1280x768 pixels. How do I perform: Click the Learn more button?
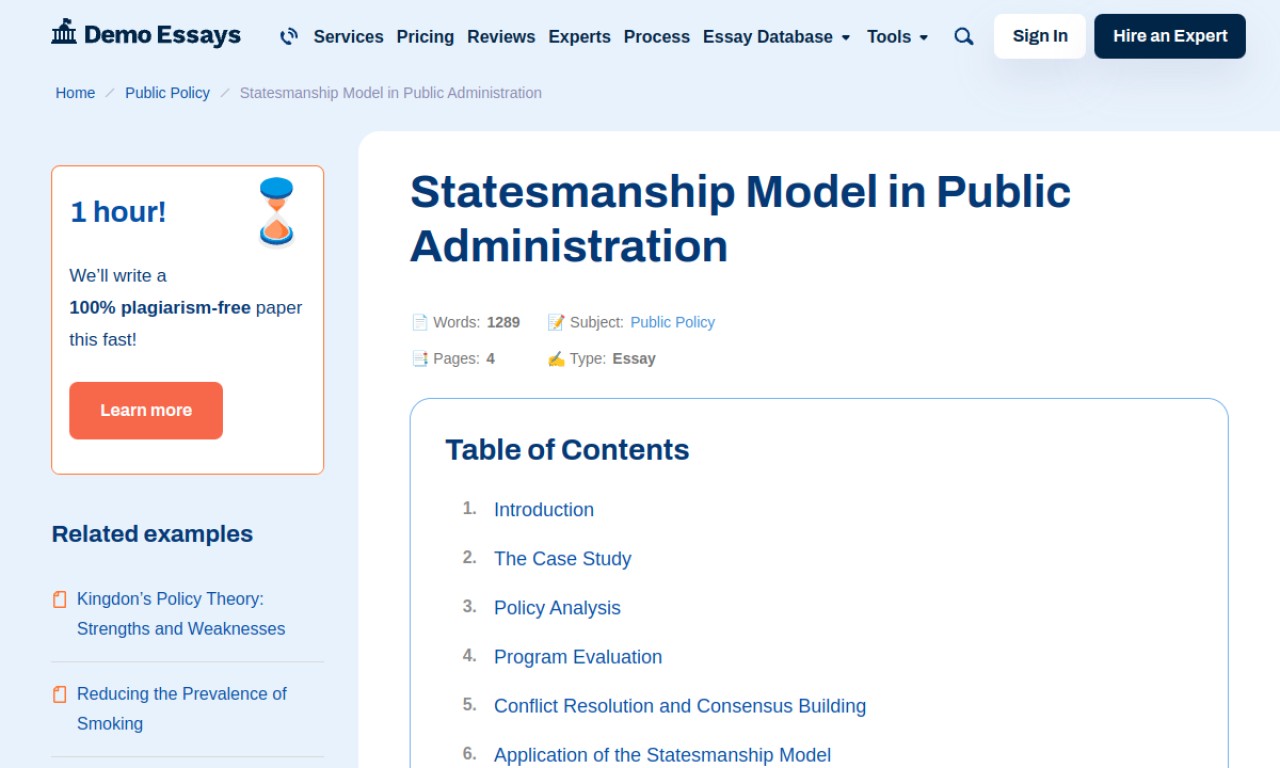[x=146, y=410]
